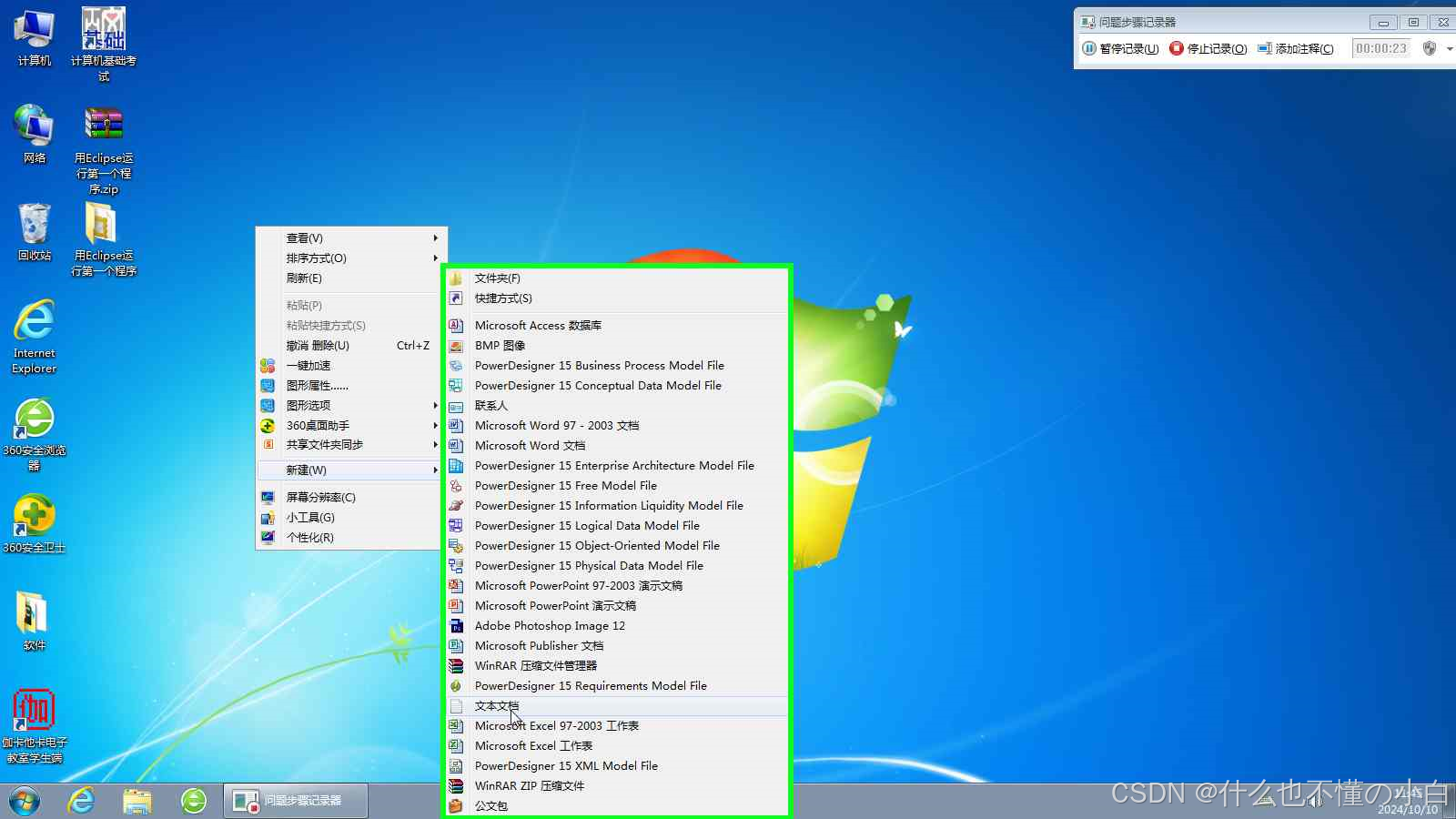The width and height of the screenshot is (1456, 819).
Task: Create PowerDesigner Requirements Model File
Action: (617, 685)
